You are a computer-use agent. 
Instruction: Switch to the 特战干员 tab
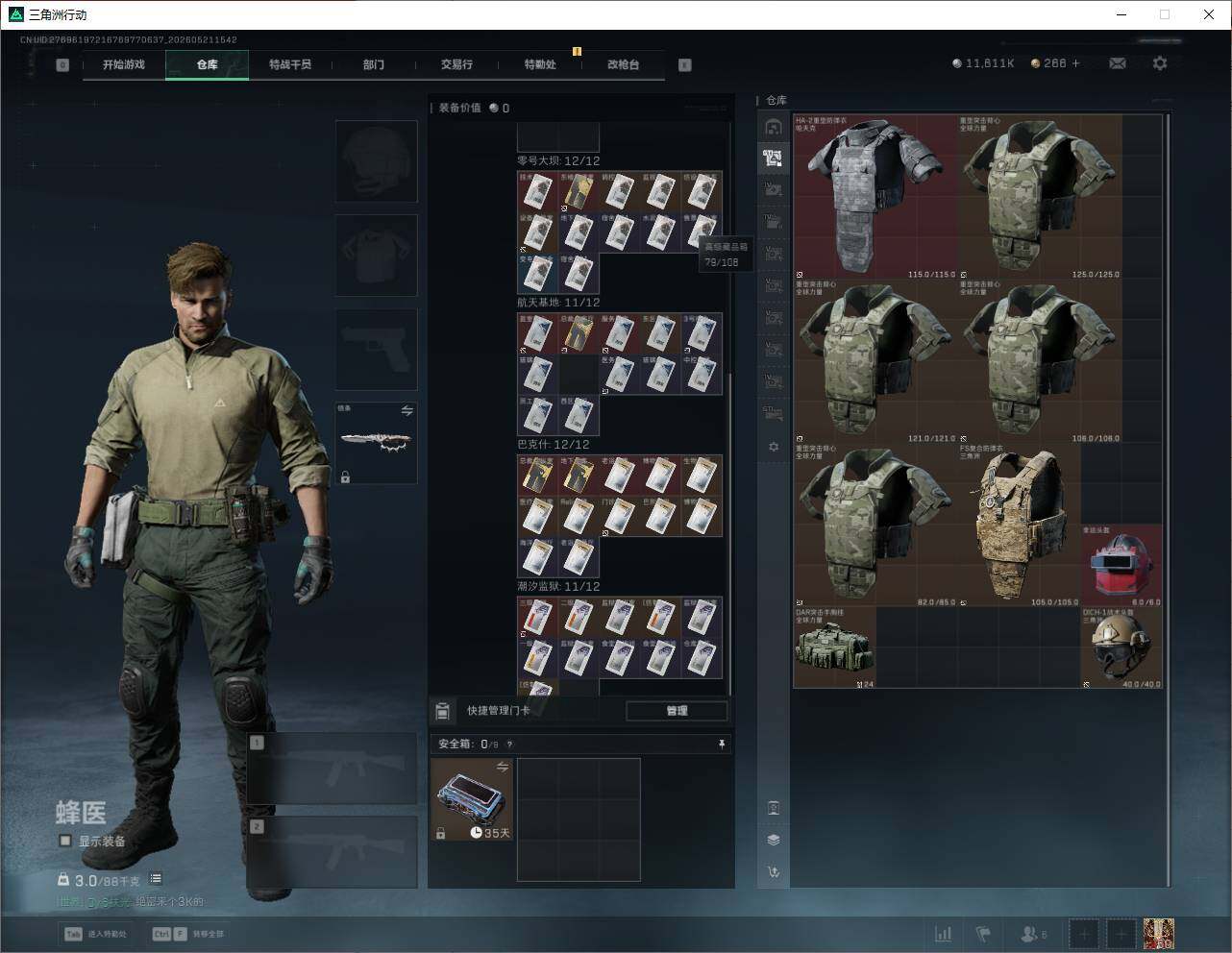(x=290, y=64)
